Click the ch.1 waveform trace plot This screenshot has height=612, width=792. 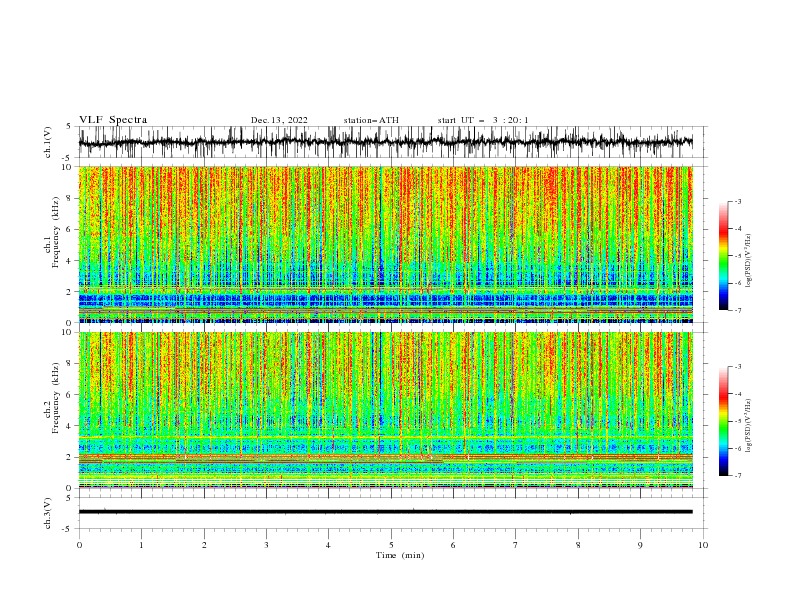click(x=385, y=142)
